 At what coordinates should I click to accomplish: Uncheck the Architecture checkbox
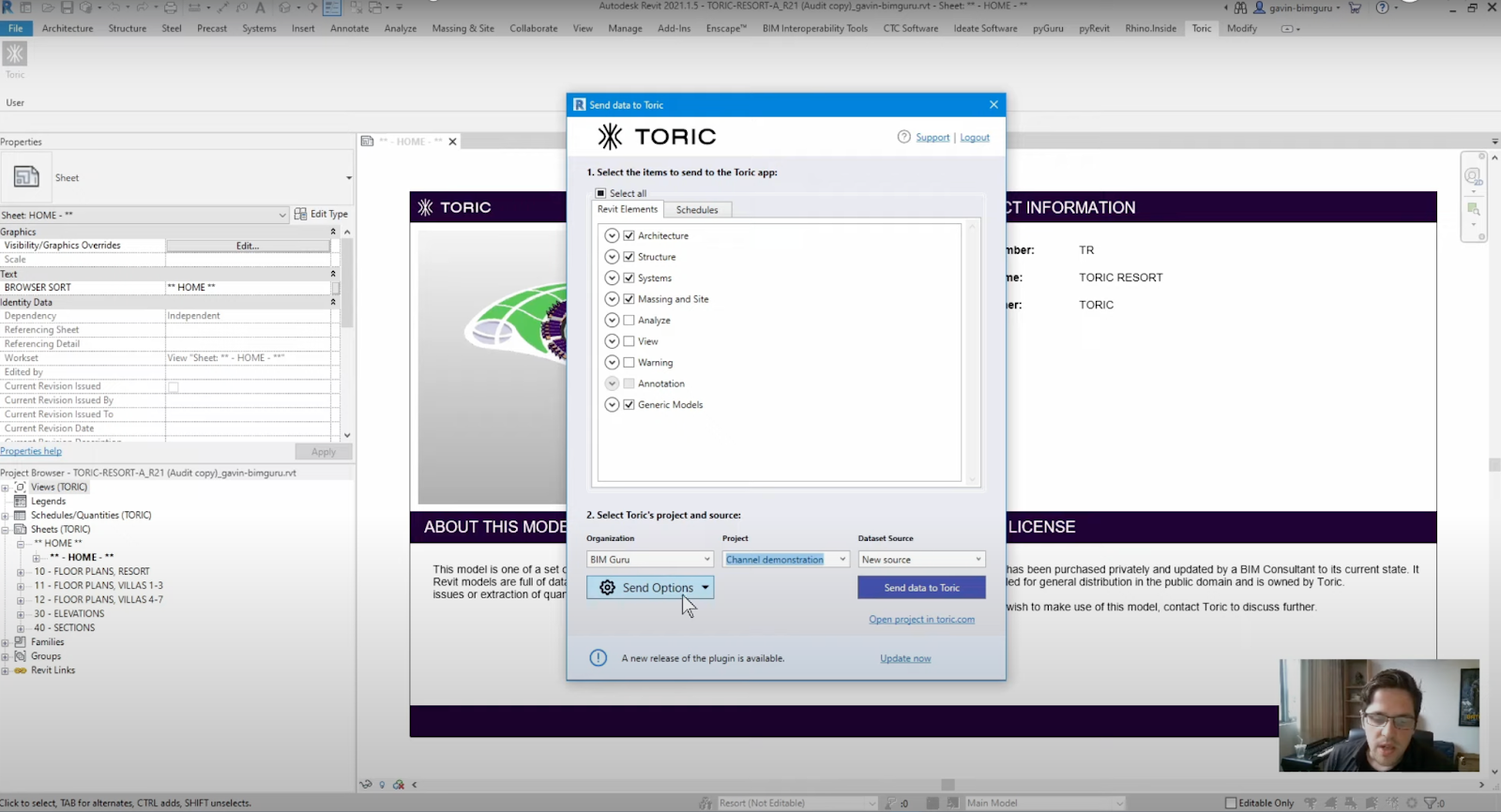tap(629, 235)
